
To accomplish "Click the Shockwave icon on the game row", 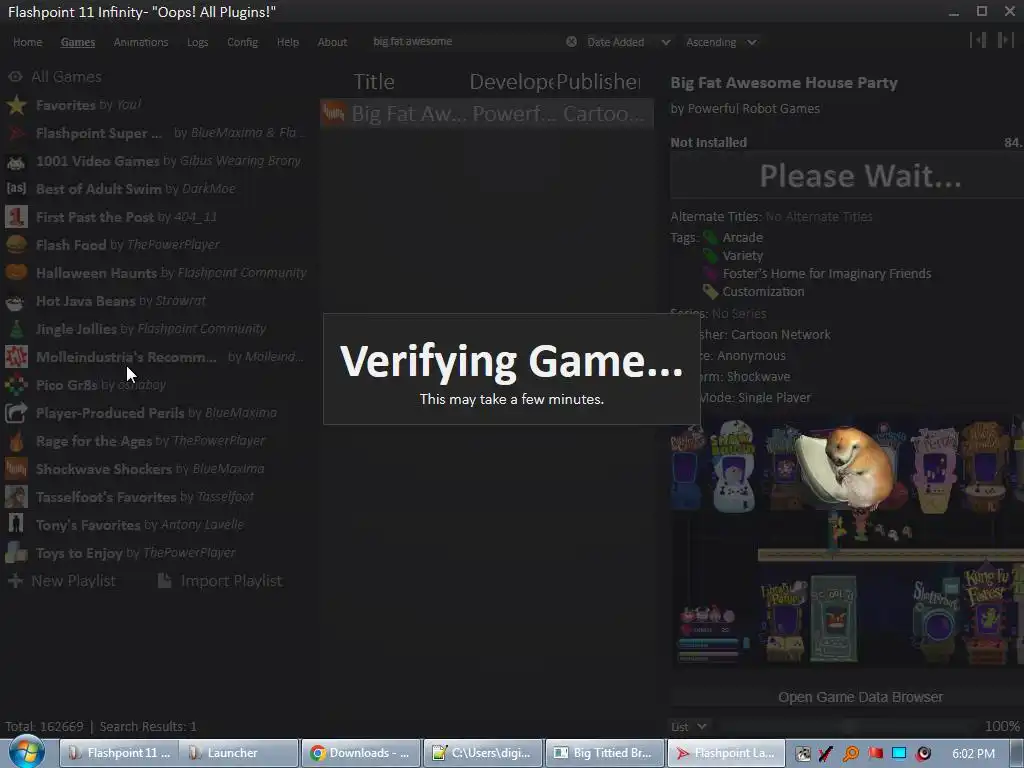I will tap(334, 114).
